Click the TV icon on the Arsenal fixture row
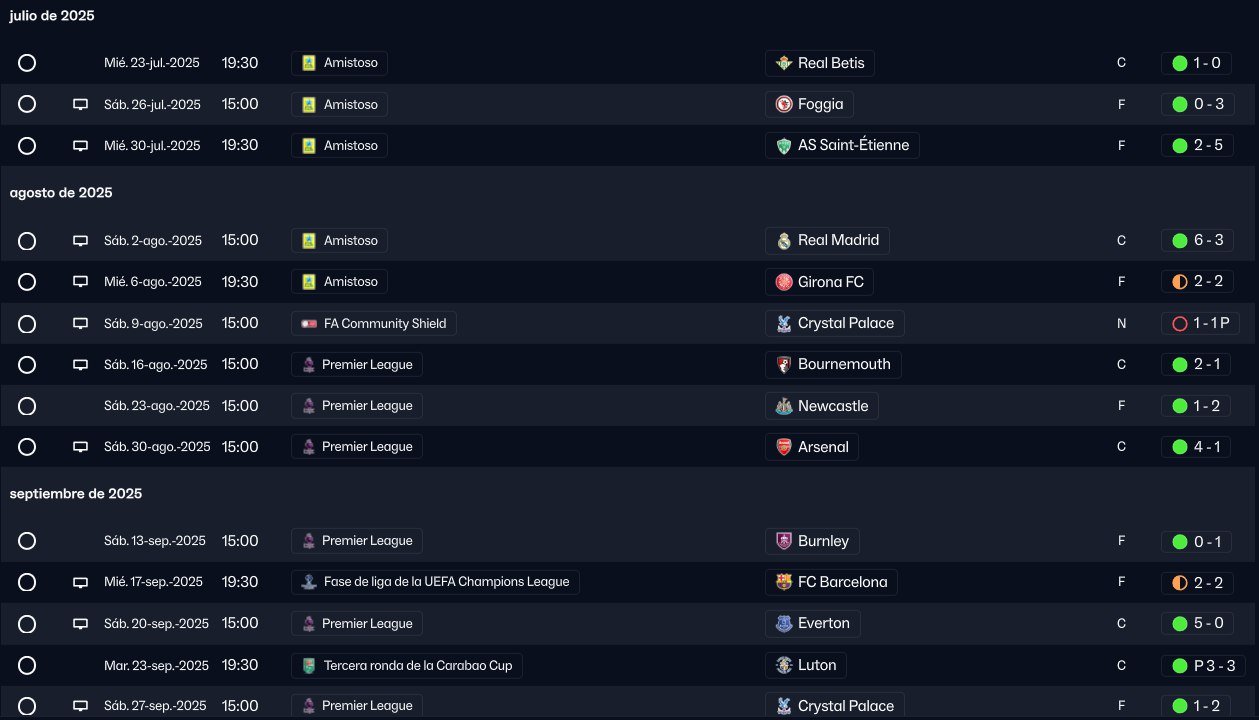 tap(81, 447)
